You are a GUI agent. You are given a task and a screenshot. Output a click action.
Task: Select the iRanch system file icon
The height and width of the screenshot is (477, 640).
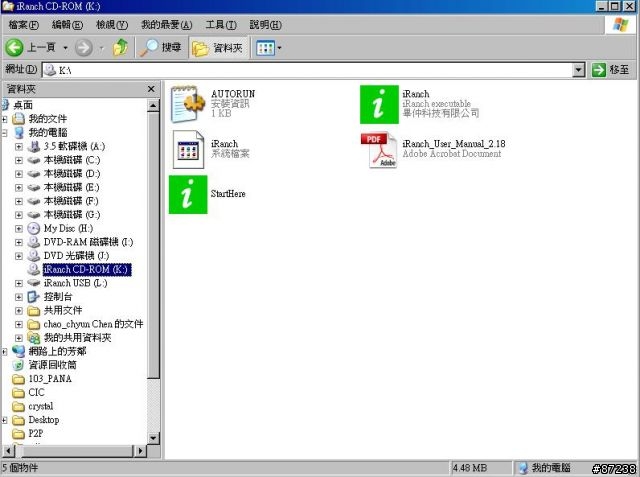tap(188, 149)
